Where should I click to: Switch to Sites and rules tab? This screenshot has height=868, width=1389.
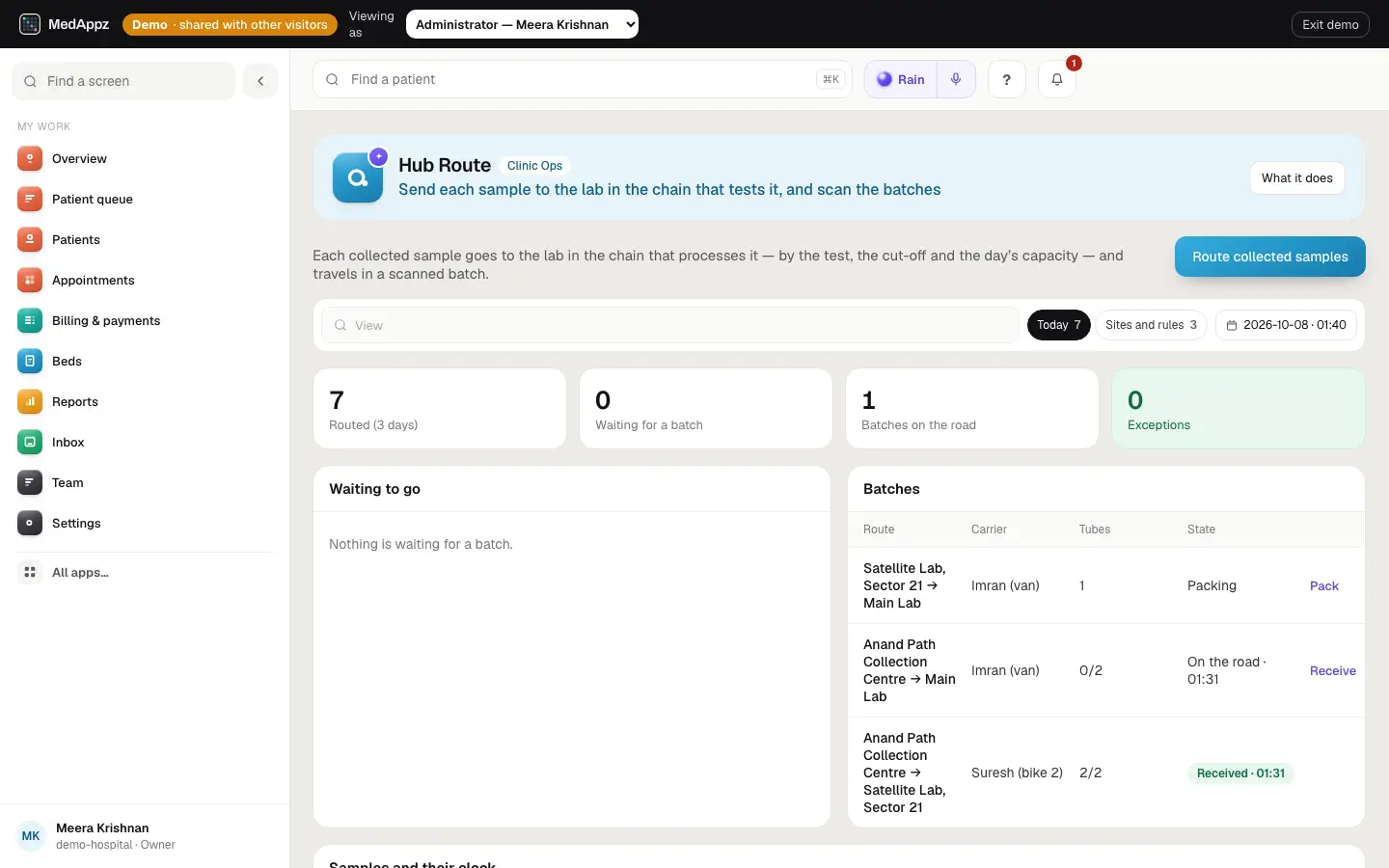[x=1151, y=325]
